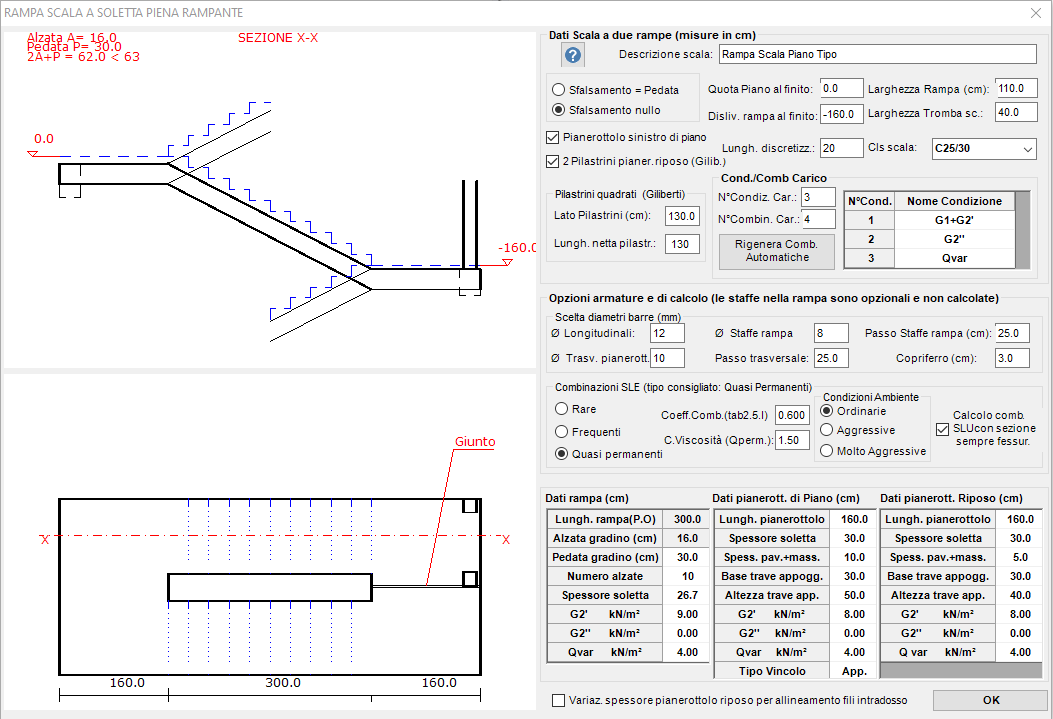Click rampa Spessore soletta value 26.7
Image resolution: width=1053 pixels, height=719 pixels.
(686, 595)
